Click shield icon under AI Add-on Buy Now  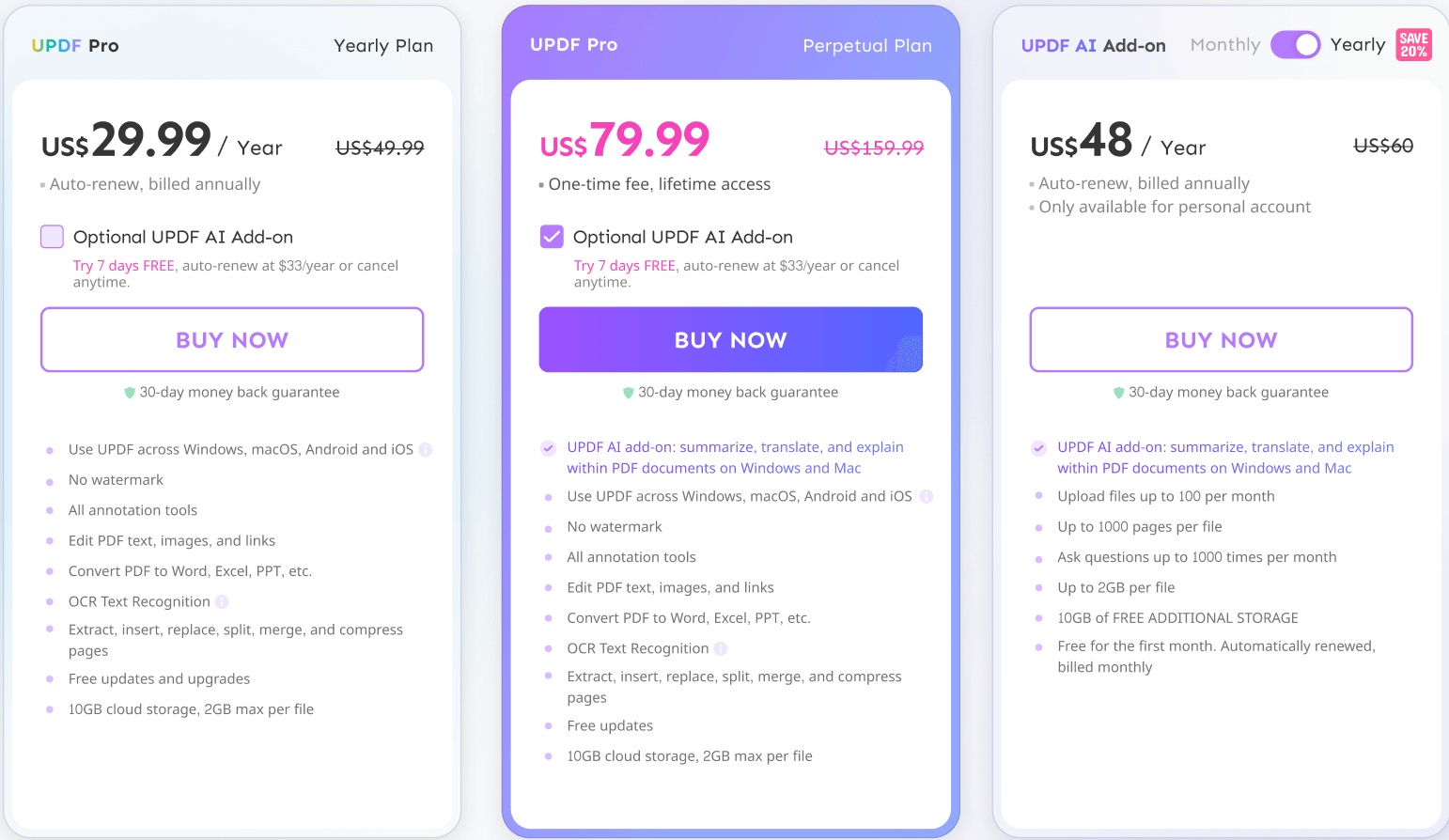click(1118, 393)
